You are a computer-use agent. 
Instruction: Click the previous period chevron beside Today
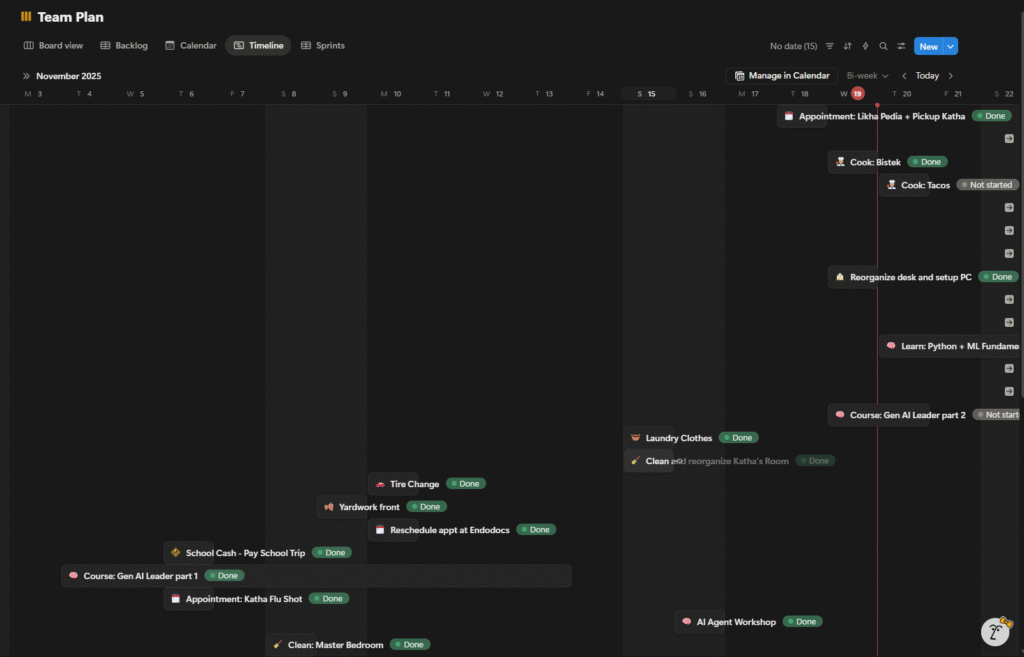click(x=904, y=75)
